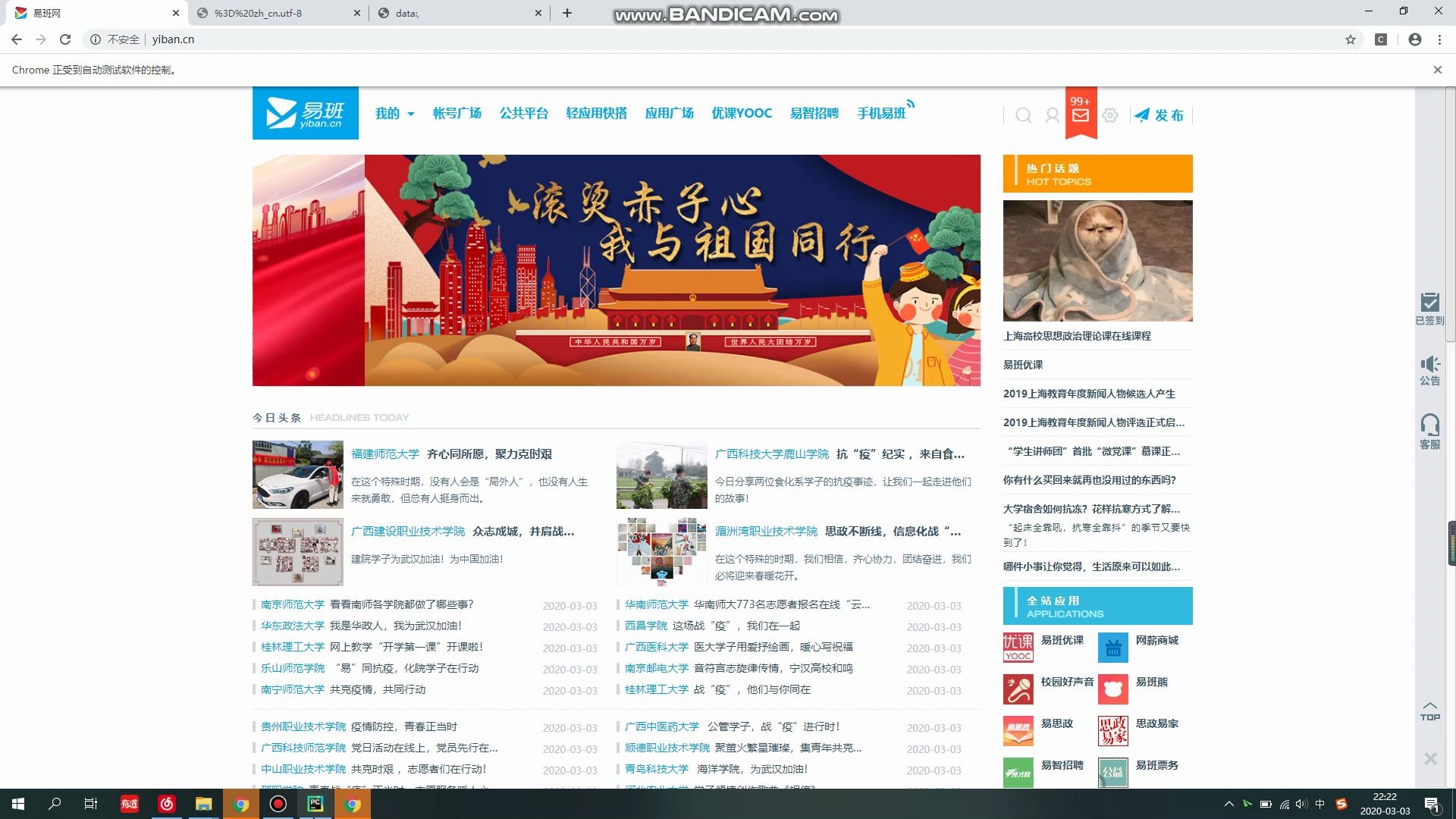The width and height of the screenshot is (1456, 819).
Task: Click the user profile icon in header
Action: pyautogui.click(x=1052, y=115)
